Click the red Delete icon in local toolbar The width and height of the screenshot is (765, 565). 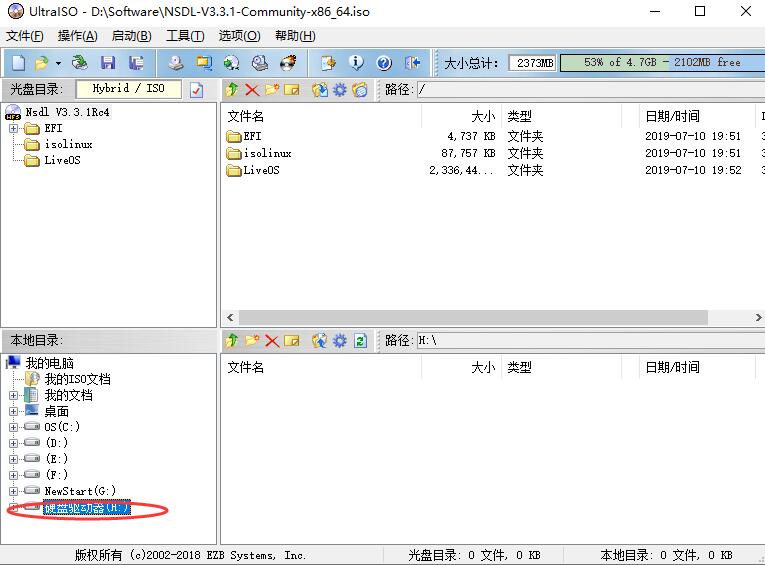coord(272,341)
